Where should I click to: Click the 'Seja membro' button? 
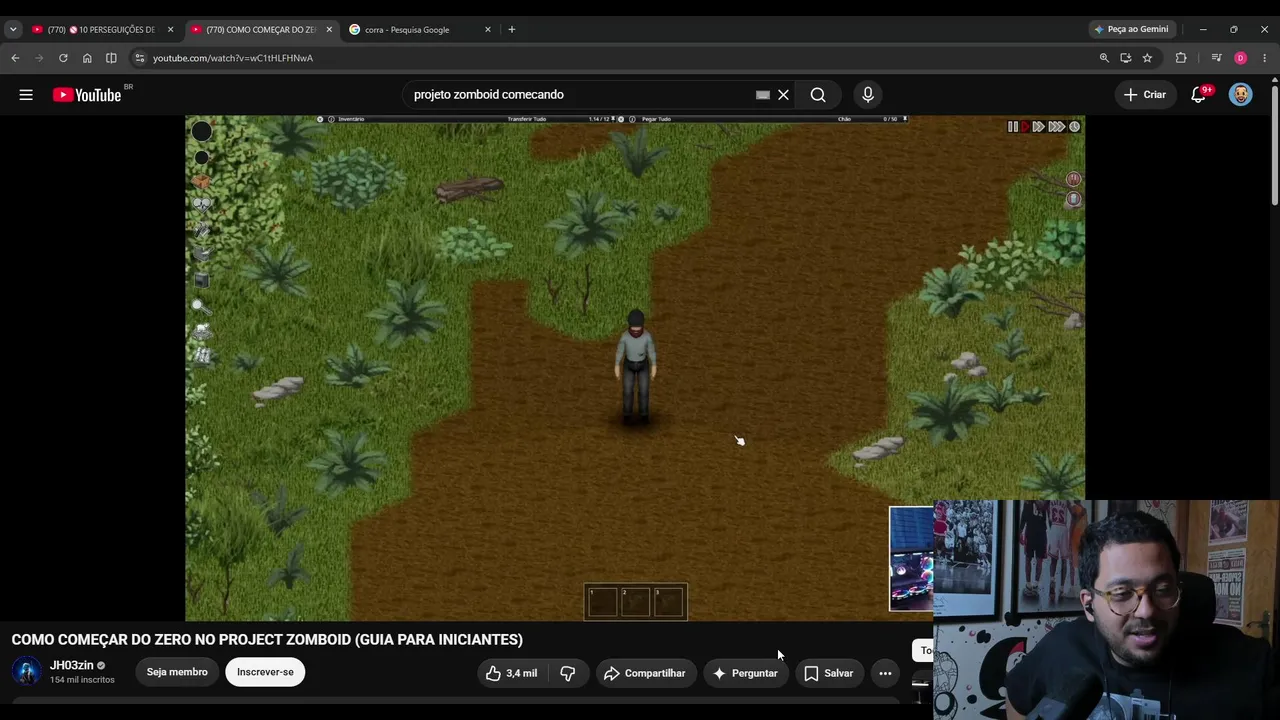coord(177,672)
